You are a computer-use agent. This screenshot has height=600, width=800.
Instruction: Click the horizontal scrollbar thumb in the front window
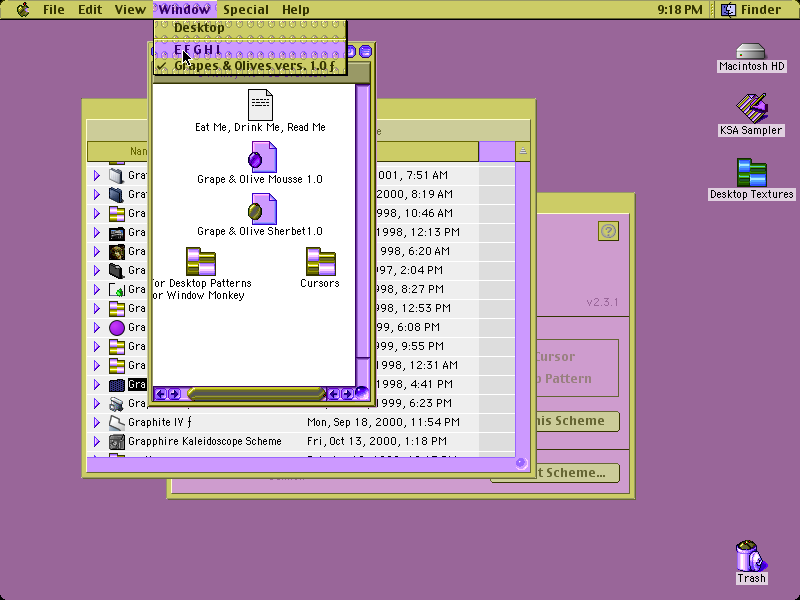pyautogui.click(x=256, y=393)
